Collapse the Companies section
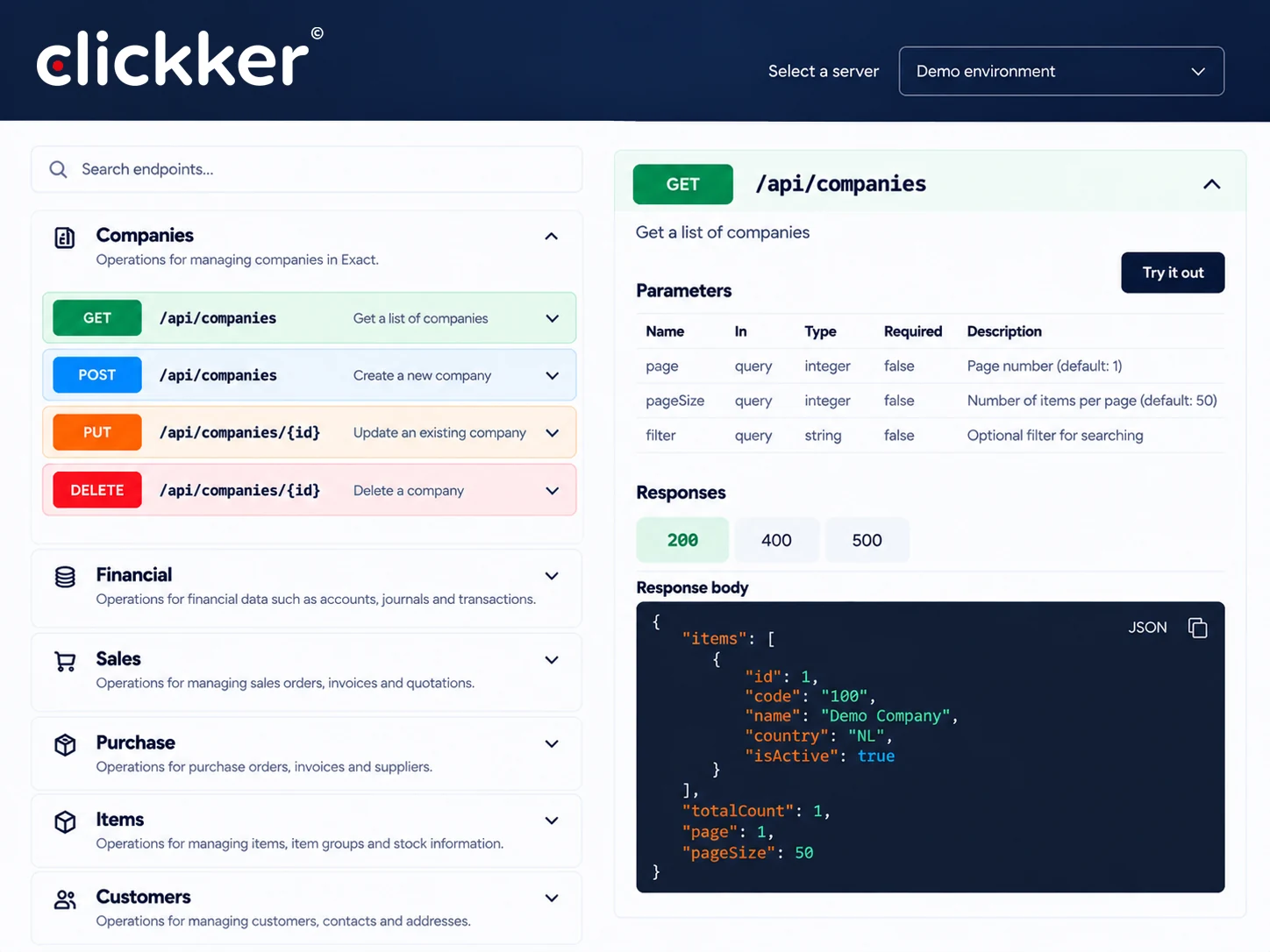This screenshot has width=1270, height=952. pyautogui.click(x=552, y=236)
